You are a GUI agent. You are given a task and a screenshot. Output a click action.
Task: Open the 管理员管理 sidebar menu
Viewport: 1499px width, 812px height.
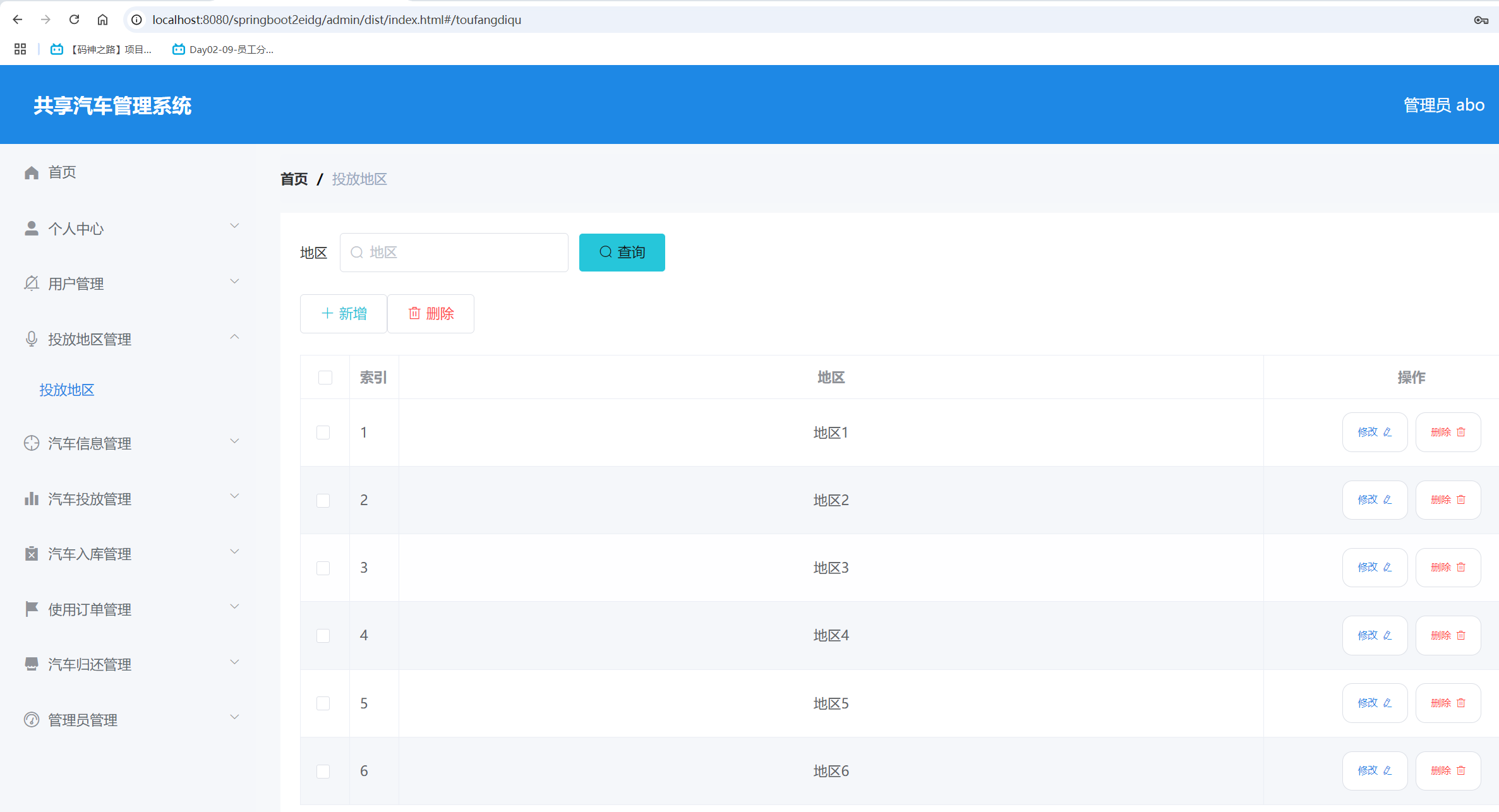(x=83, y=720)
